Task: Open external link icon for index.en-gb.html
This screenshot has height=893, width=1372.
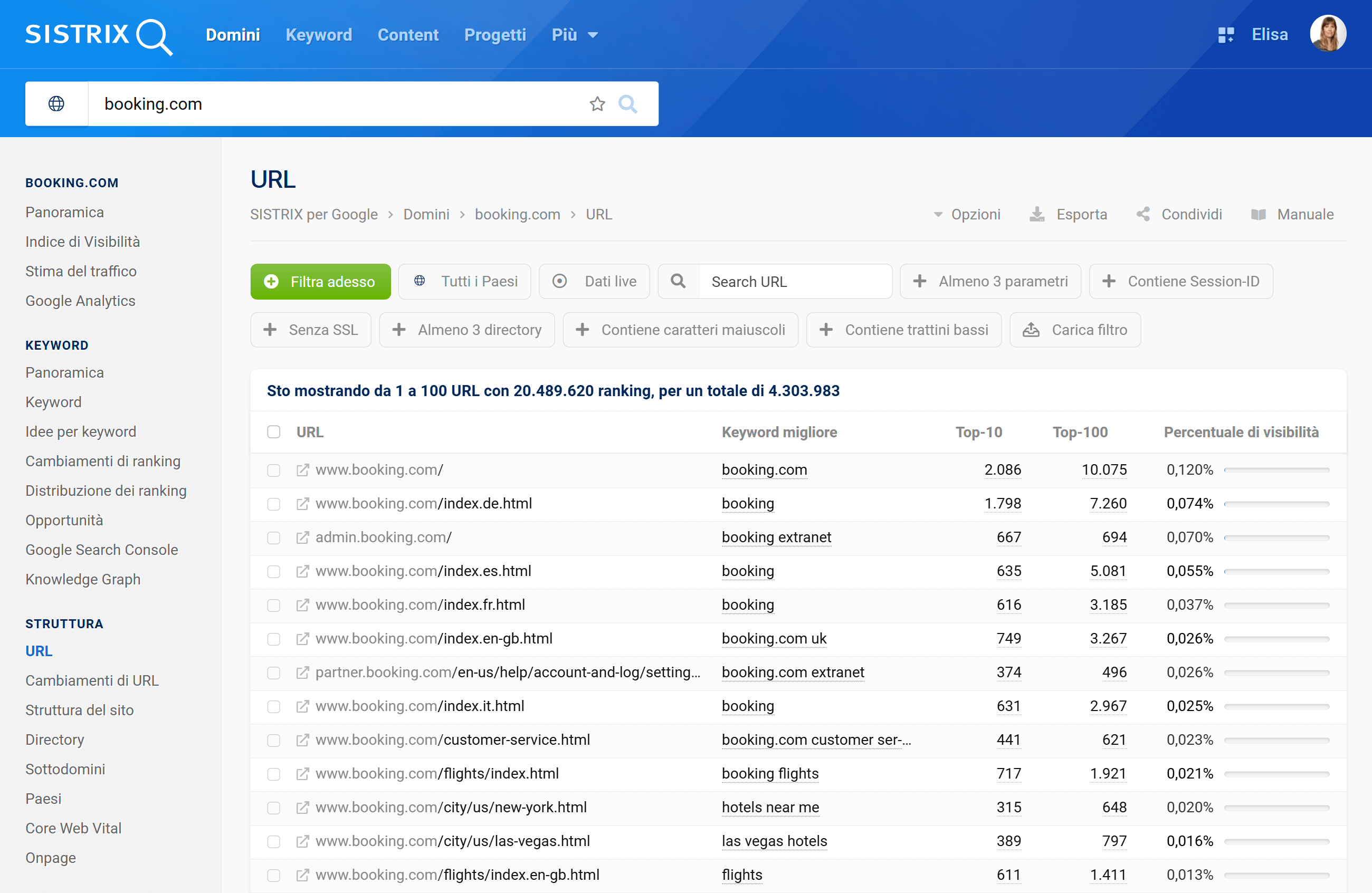Action: (x=303, y=639)
